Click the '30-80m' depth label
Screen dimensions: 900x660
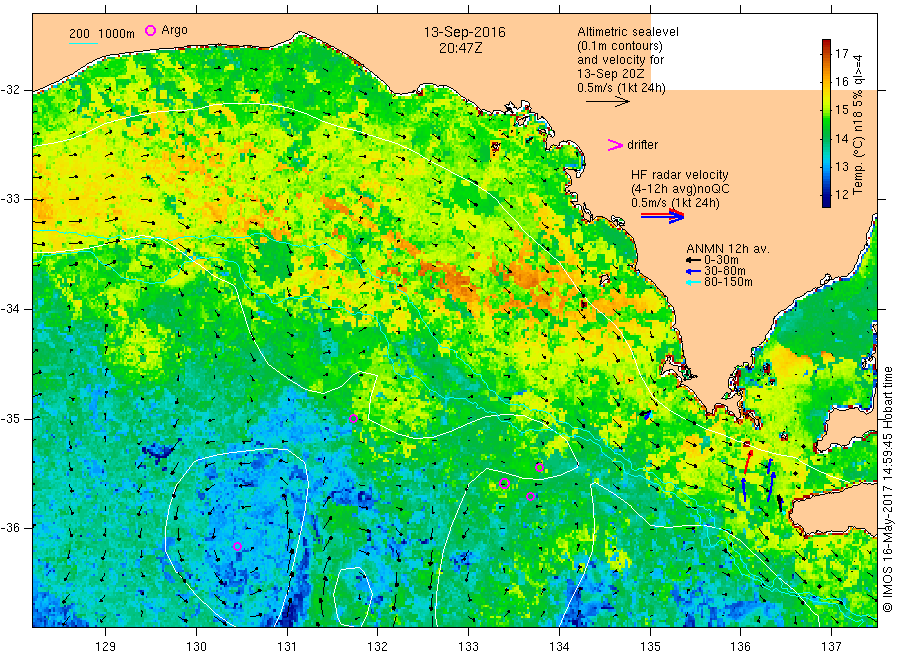pos(724,271)
